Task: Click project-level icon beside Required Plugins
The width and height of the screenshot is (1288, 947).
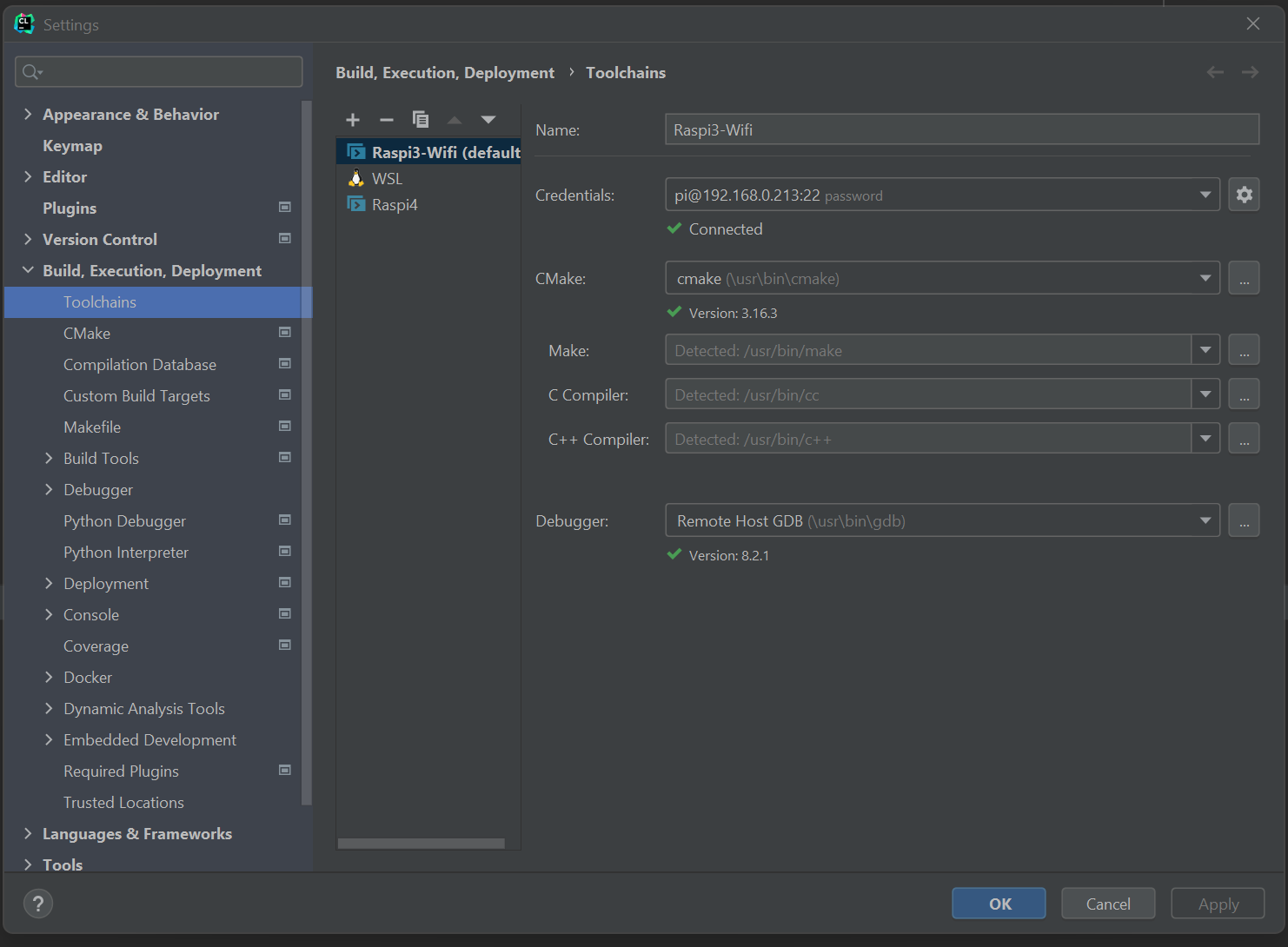Action: coord(284,770)
